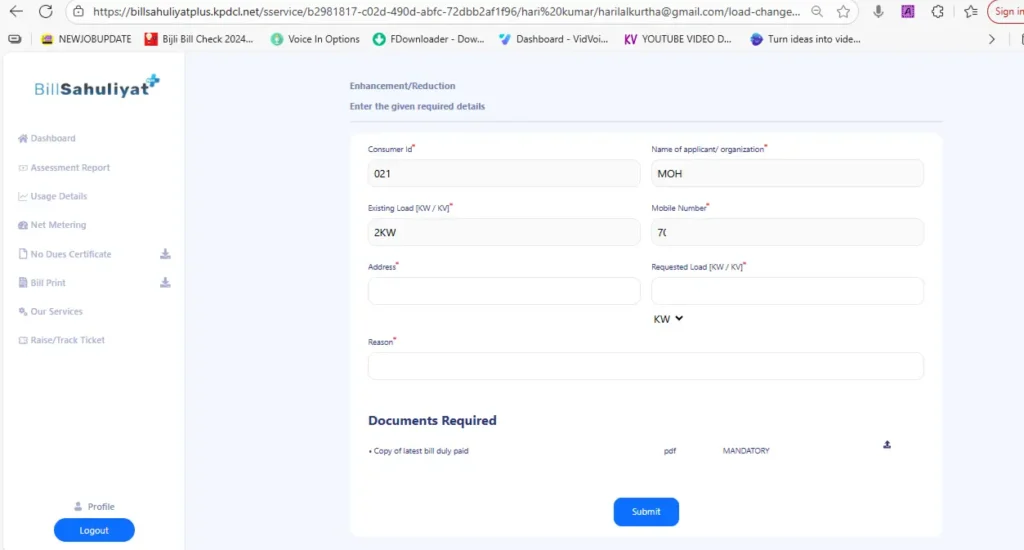Click download icon beside Bill Print
The height and width of the screenshot is (550, 1024).
[x=165, y=283]
